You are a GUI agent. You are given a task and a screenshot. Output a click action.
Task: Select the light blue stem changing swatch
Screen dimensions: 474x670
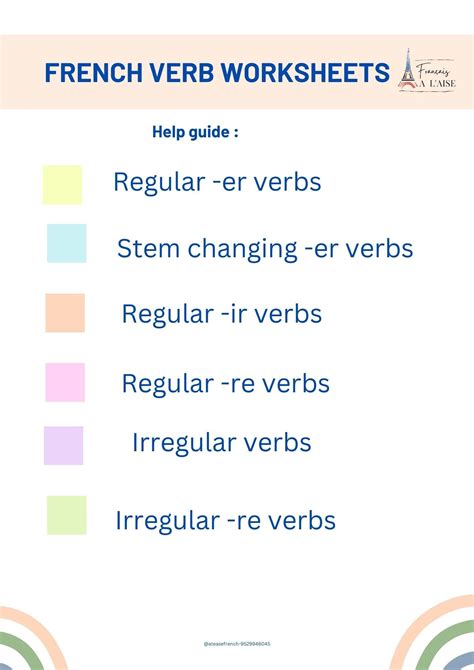click(x=66, y=243)
